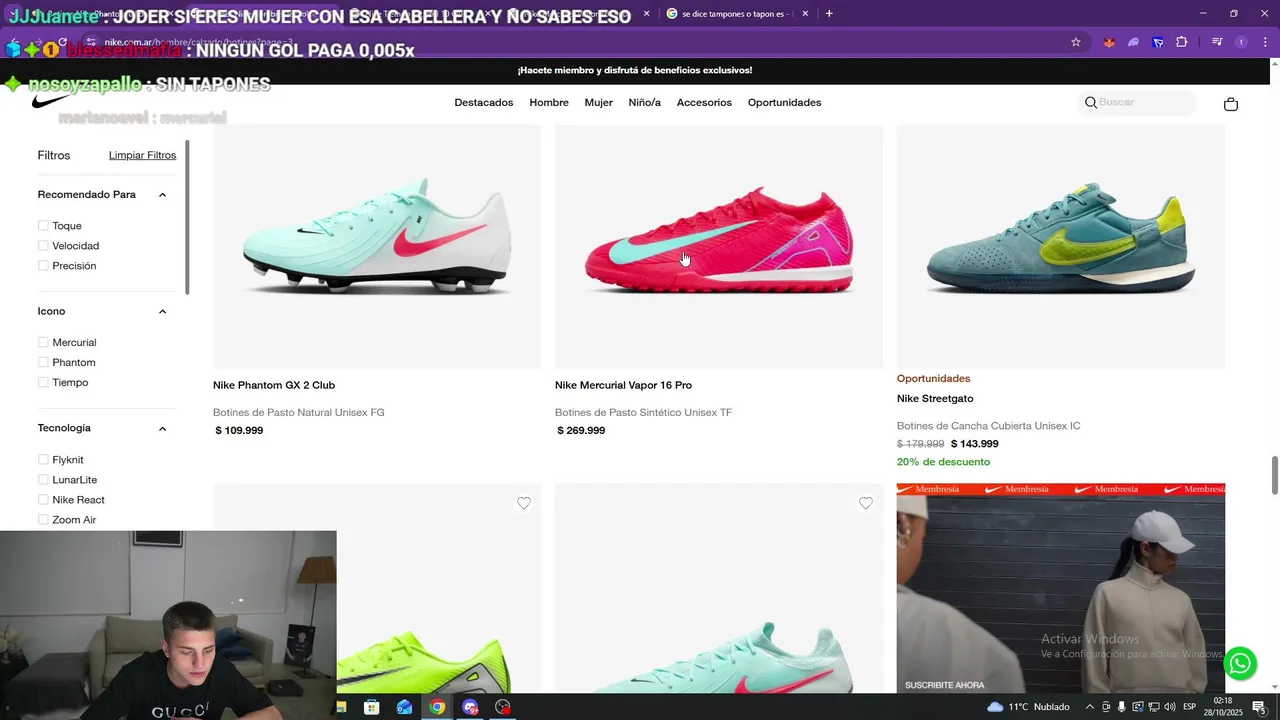Check the Nike React filter

point(43,500)
